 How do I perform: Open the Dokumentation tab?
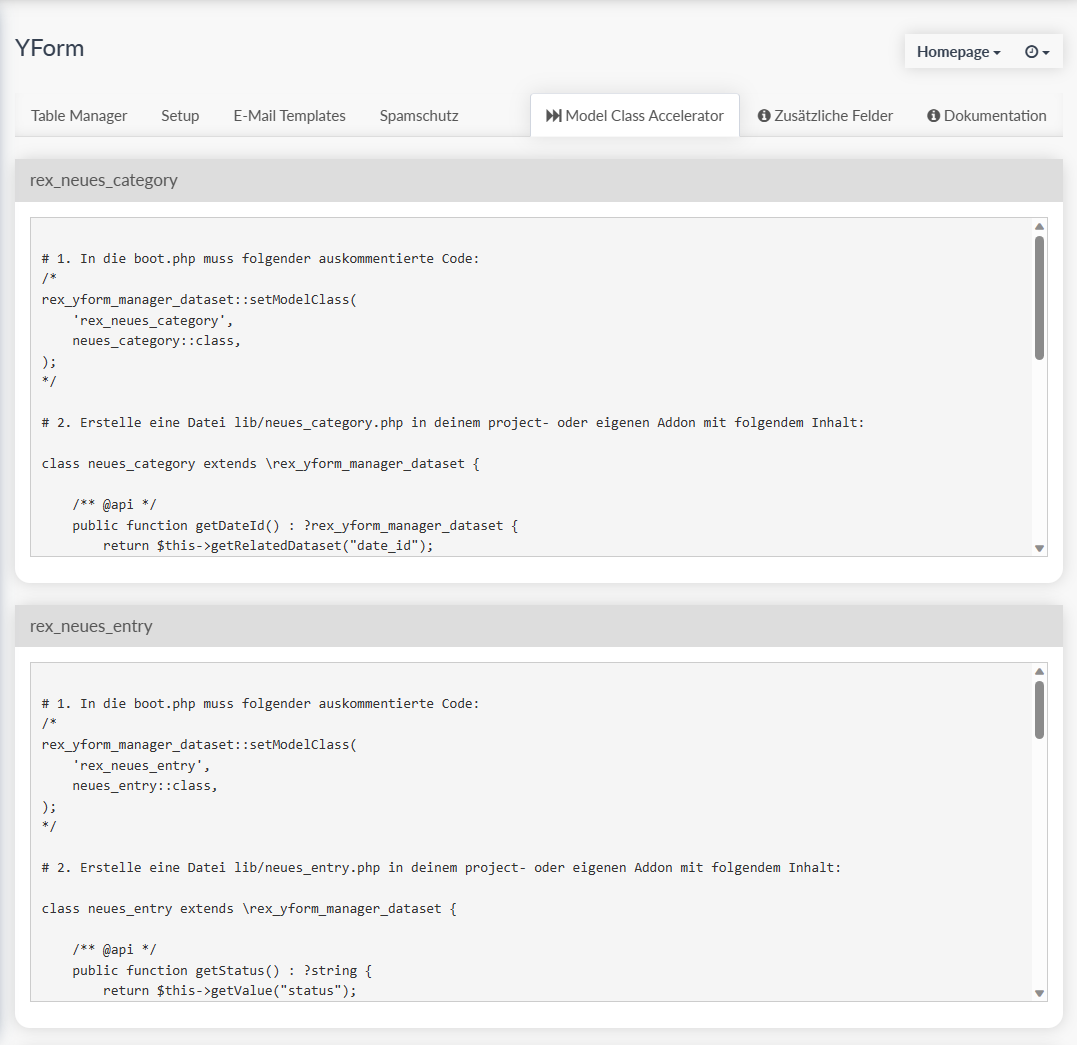pyautogui.click(x=987, y=115)
